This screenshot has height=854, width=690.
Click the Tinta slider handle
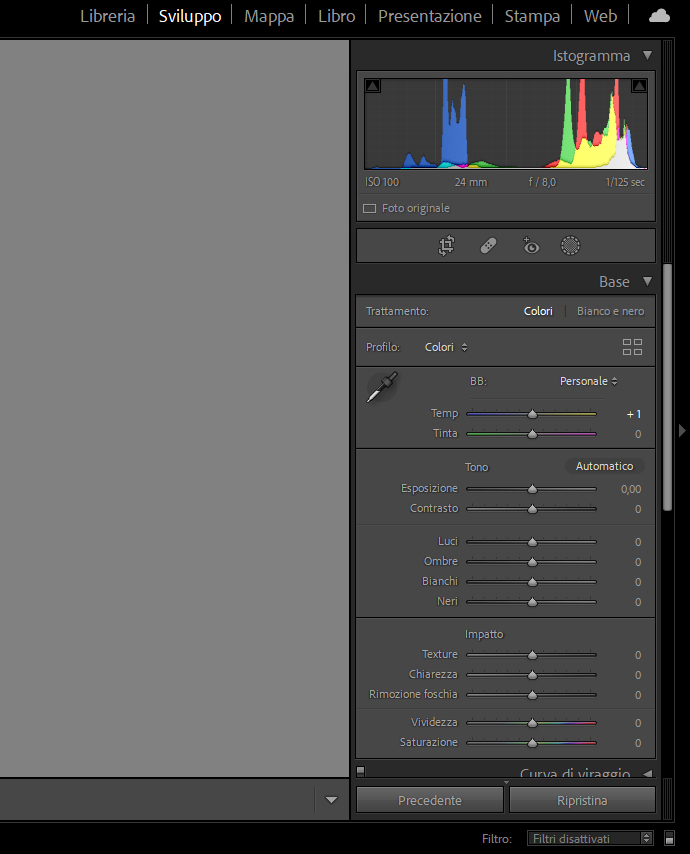pyautogui.click(x=532, y=434)
